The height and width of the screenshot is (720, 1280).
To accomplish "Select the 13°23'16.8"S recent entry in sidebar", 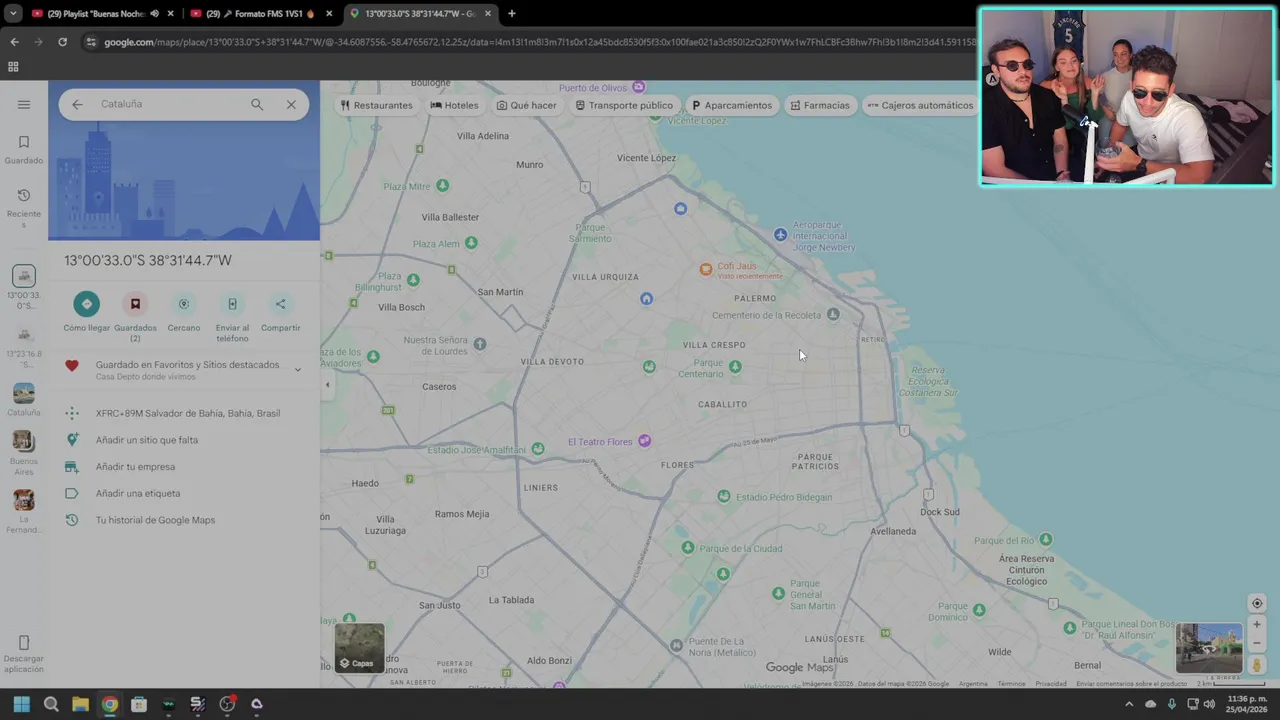I will click(x=24, y=346).
